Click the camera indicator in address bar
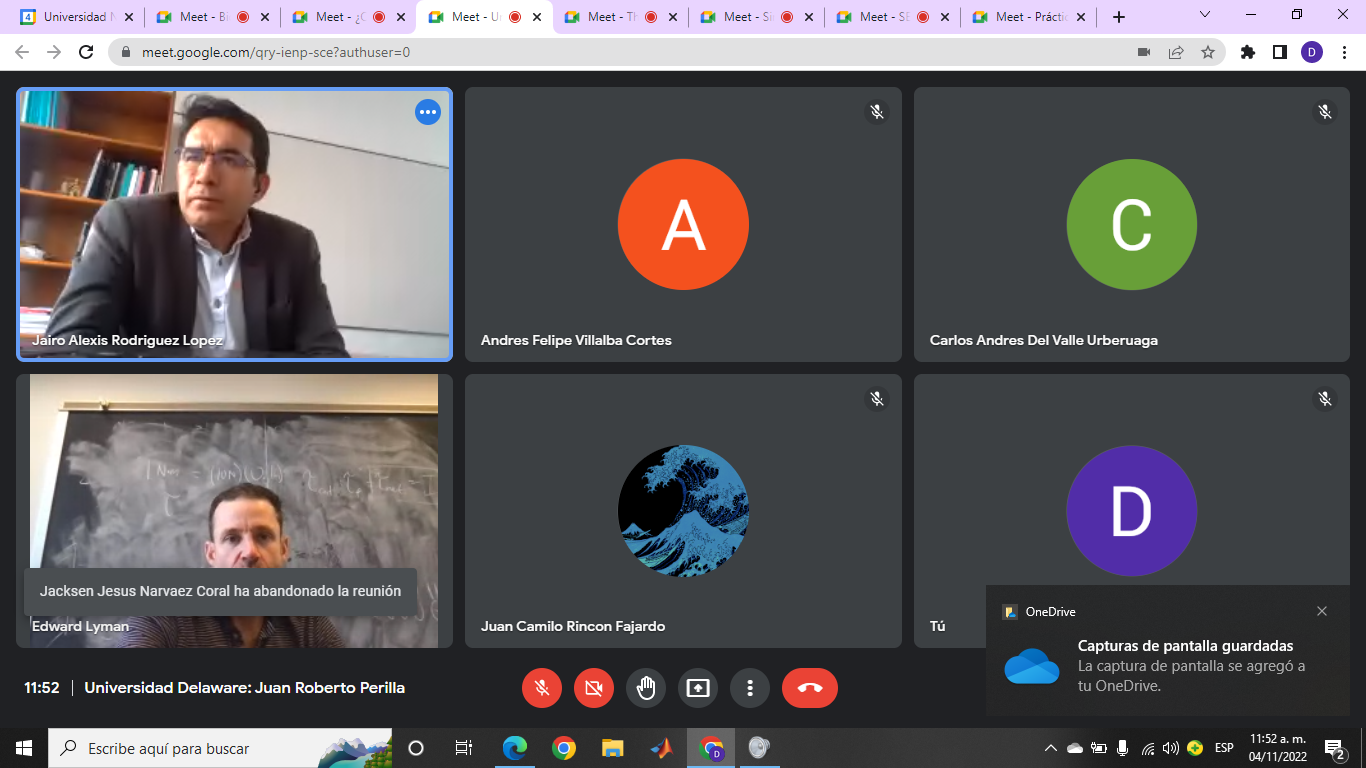1366x768 pixels. click(1144, 52)
